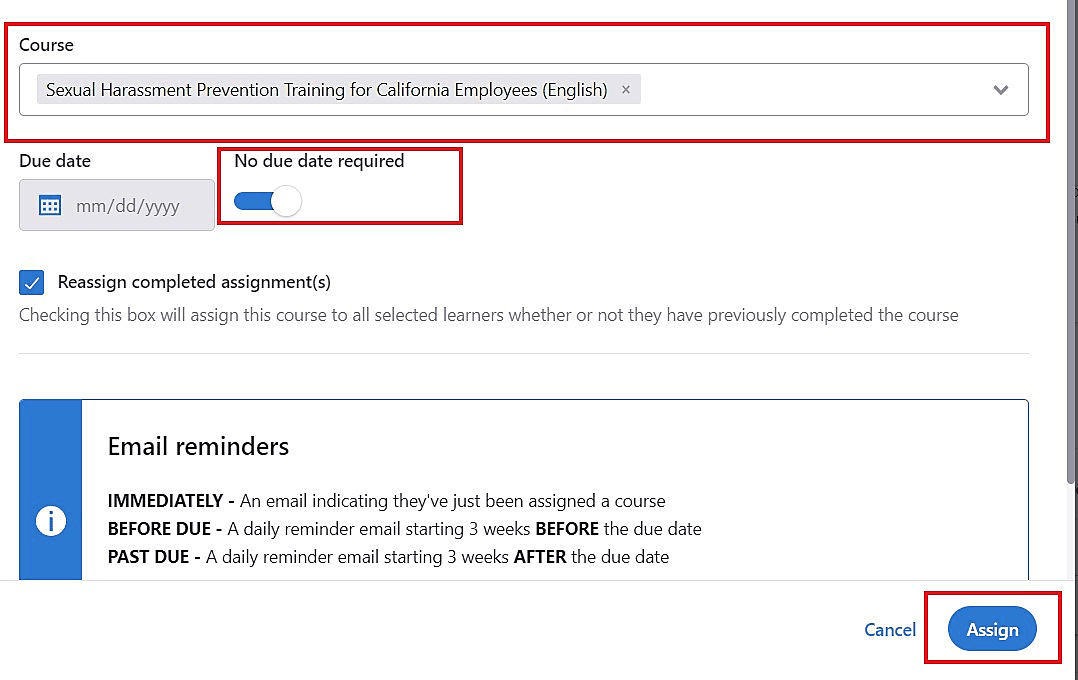The image size is (1078, 680).
Task: Toggle the No due date required switch
Action: pos(267,201)
